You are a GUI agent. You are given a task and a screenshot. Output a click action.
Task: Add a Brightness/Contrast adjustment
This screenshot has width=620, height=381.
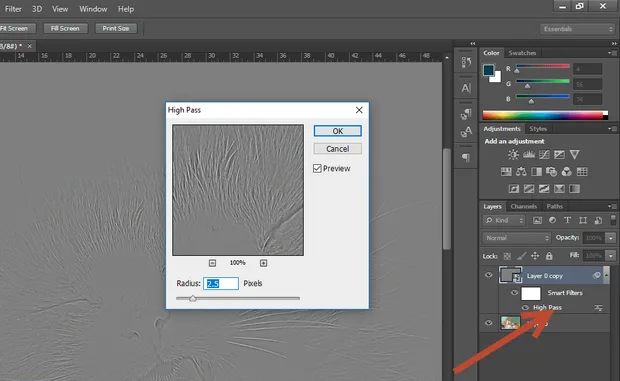pyautogui.click(x=513, y=155)
